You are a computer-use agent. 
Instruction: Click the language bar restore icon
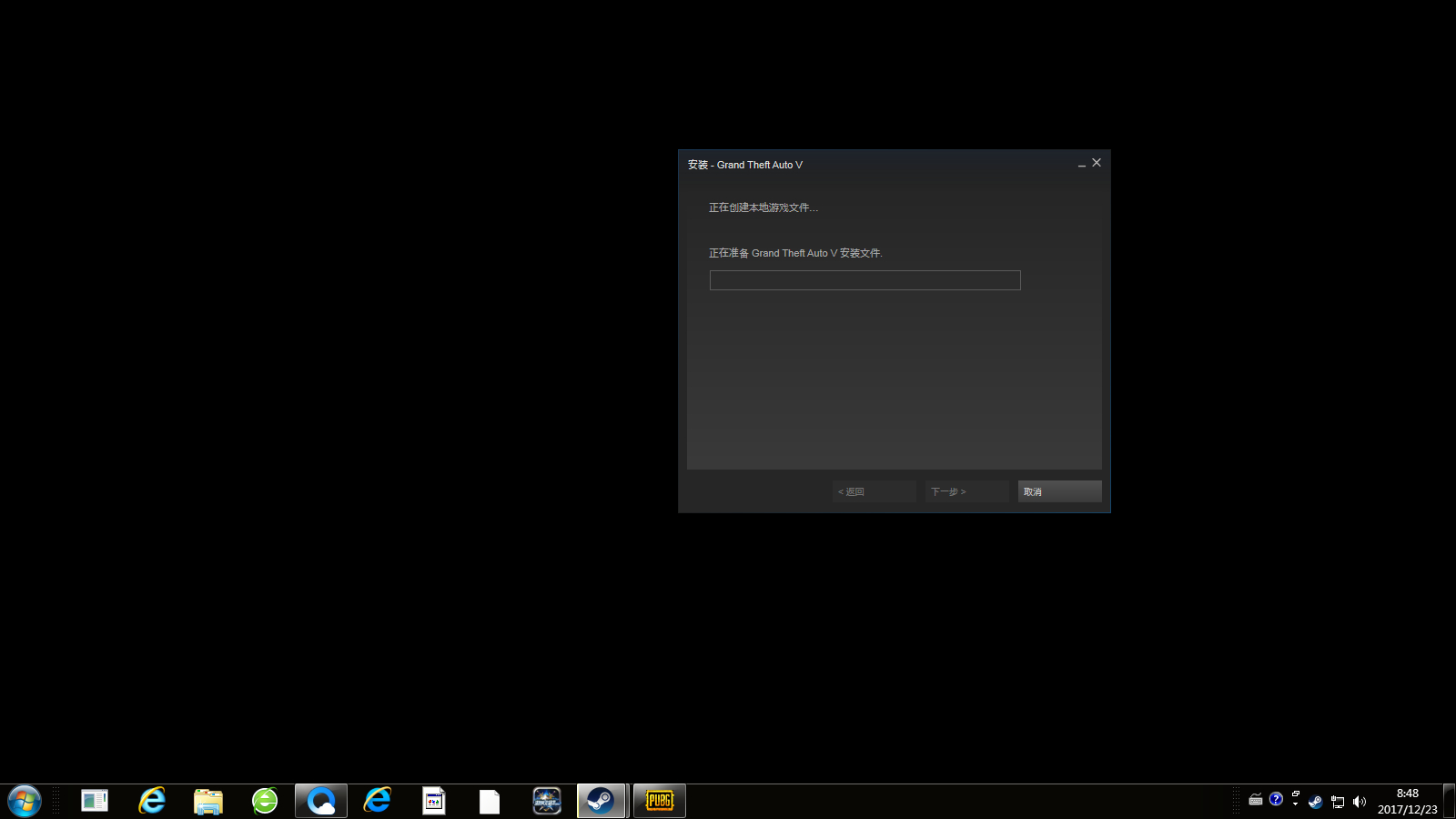(x=1296, y=794)
